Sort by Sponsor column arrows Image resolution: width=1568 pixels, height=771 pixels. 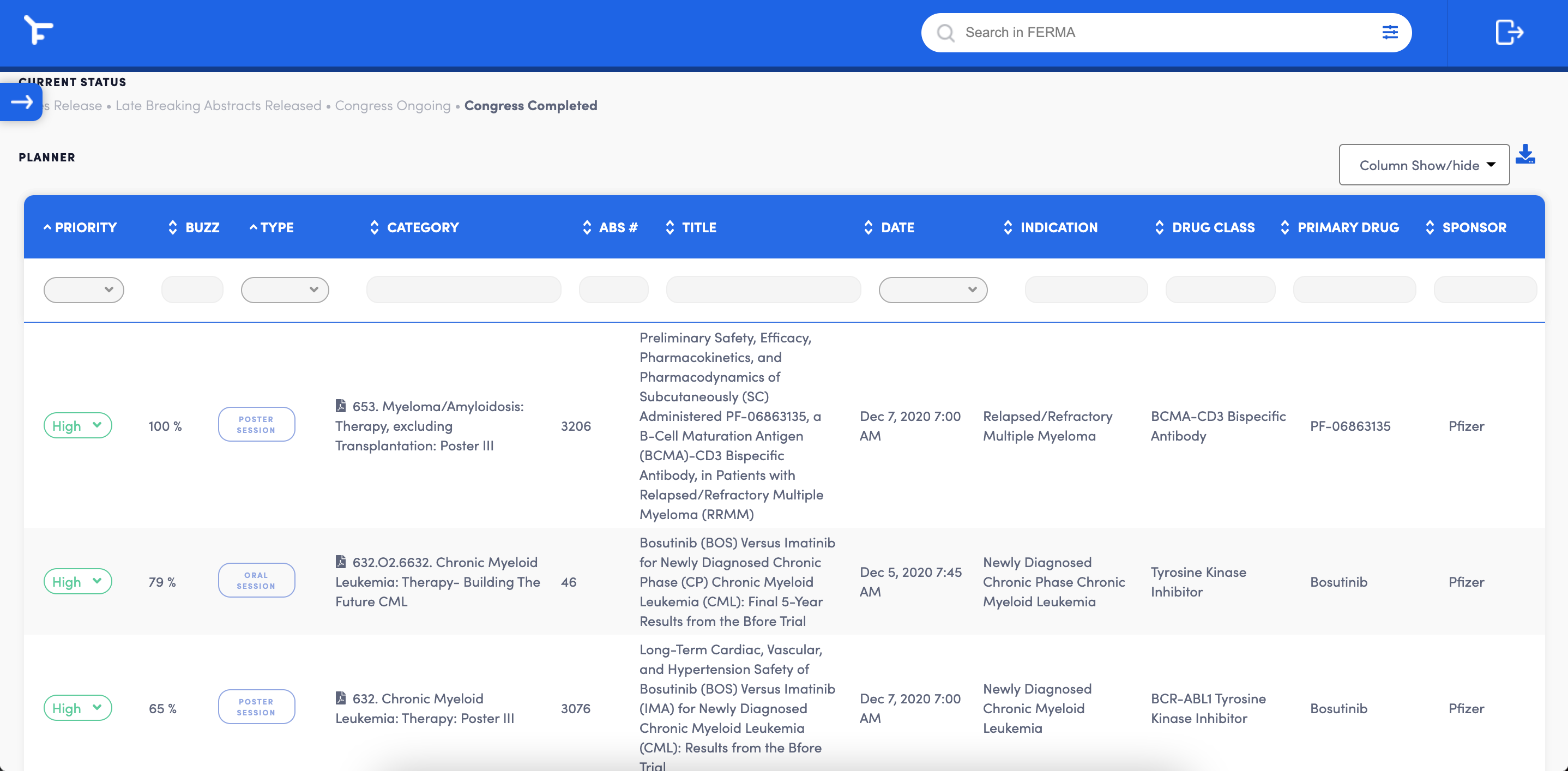[x=1430, y=227]
